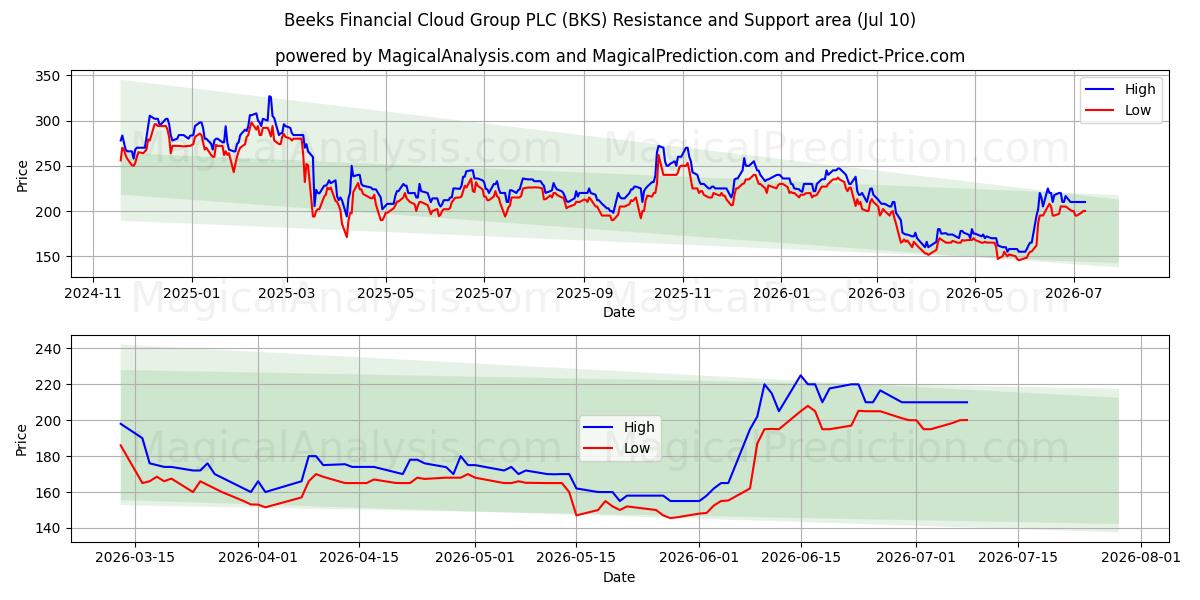1200x600 pixels.
Task: Click the 2026-08-01 tick label
Action: coord(1142,558)
